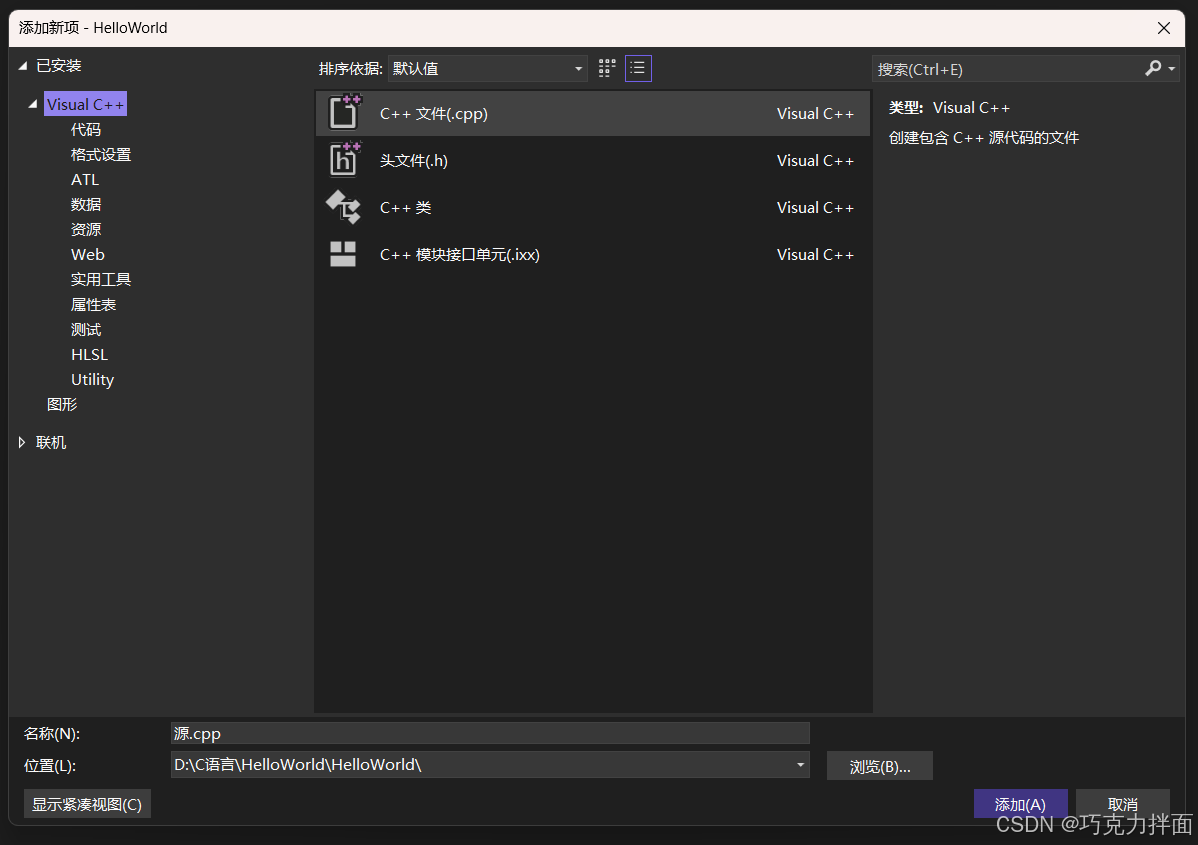Click the 取消 button

click(1122, 804)
